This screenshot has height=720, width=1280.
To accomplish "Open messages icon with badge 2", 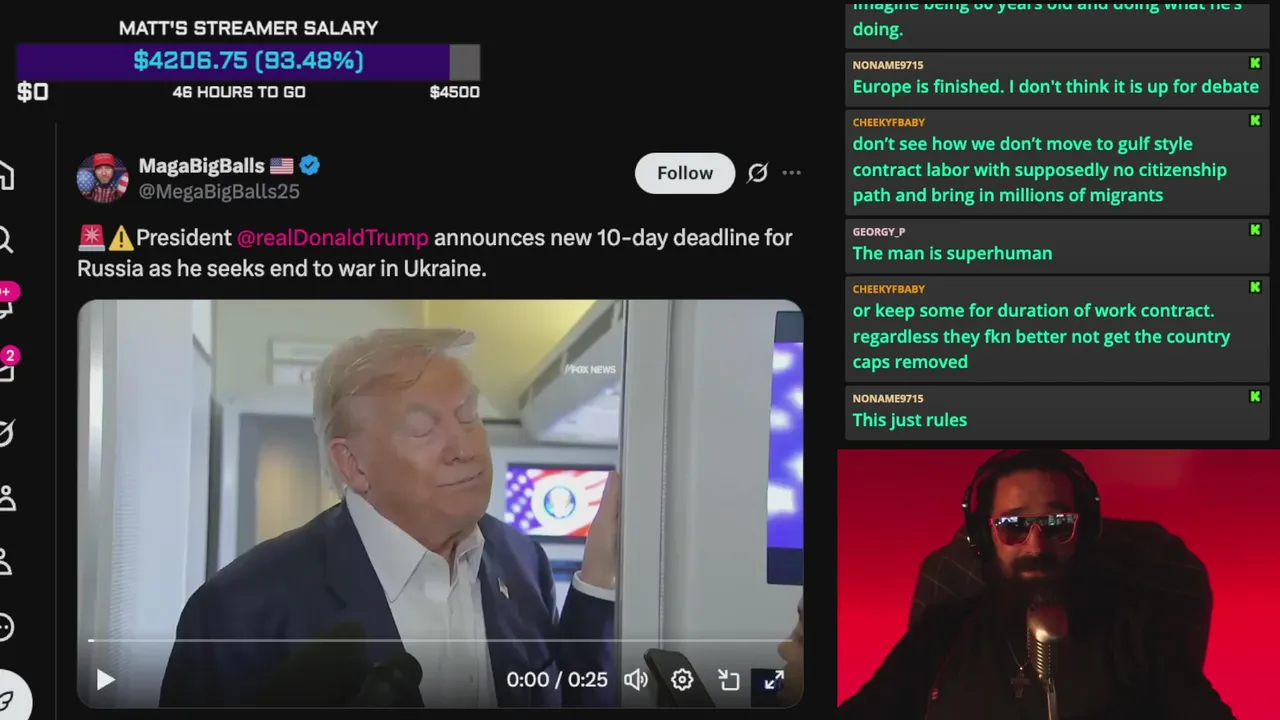I will tap(8, 366).
